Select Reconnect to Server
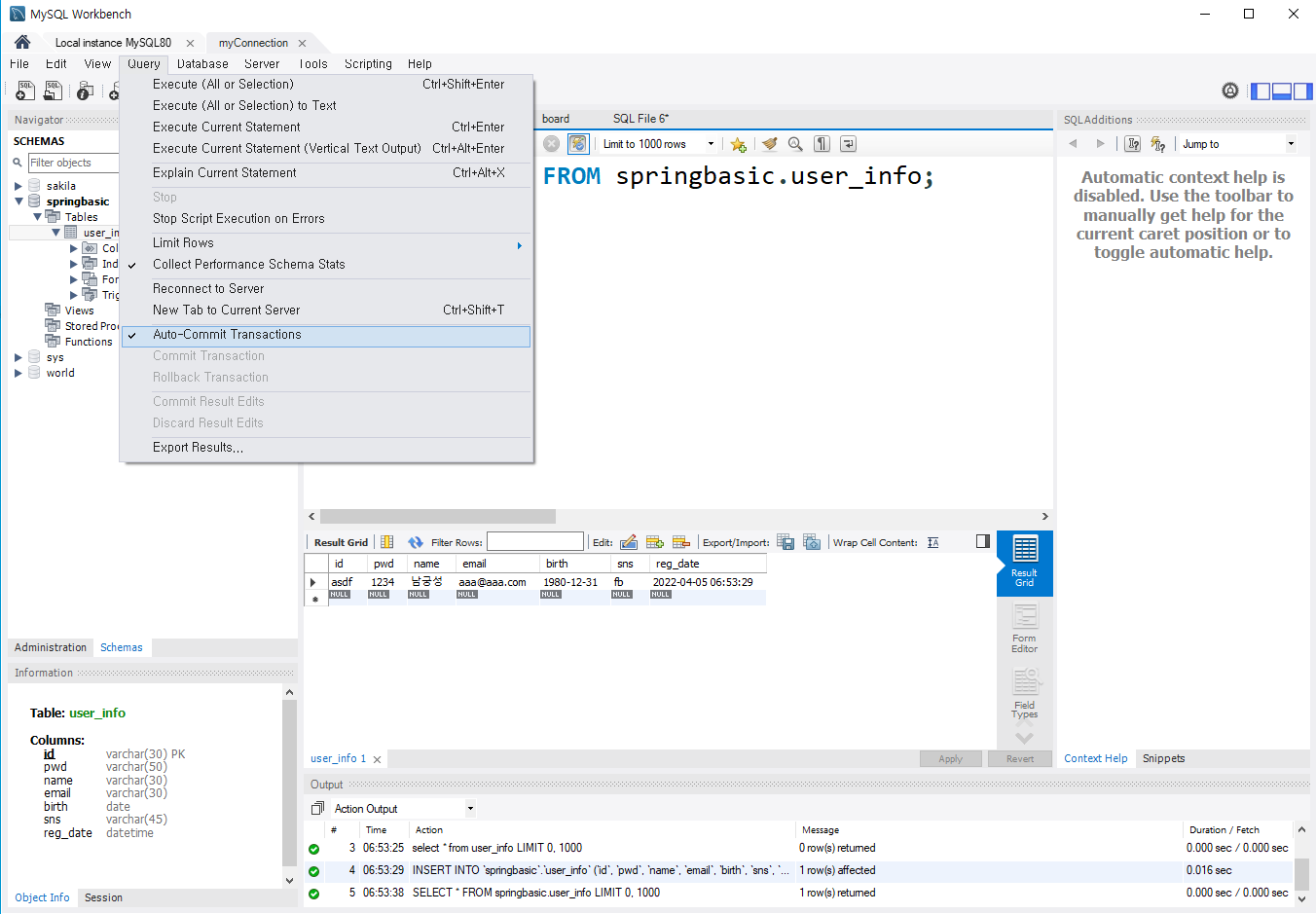 [326, 289]
